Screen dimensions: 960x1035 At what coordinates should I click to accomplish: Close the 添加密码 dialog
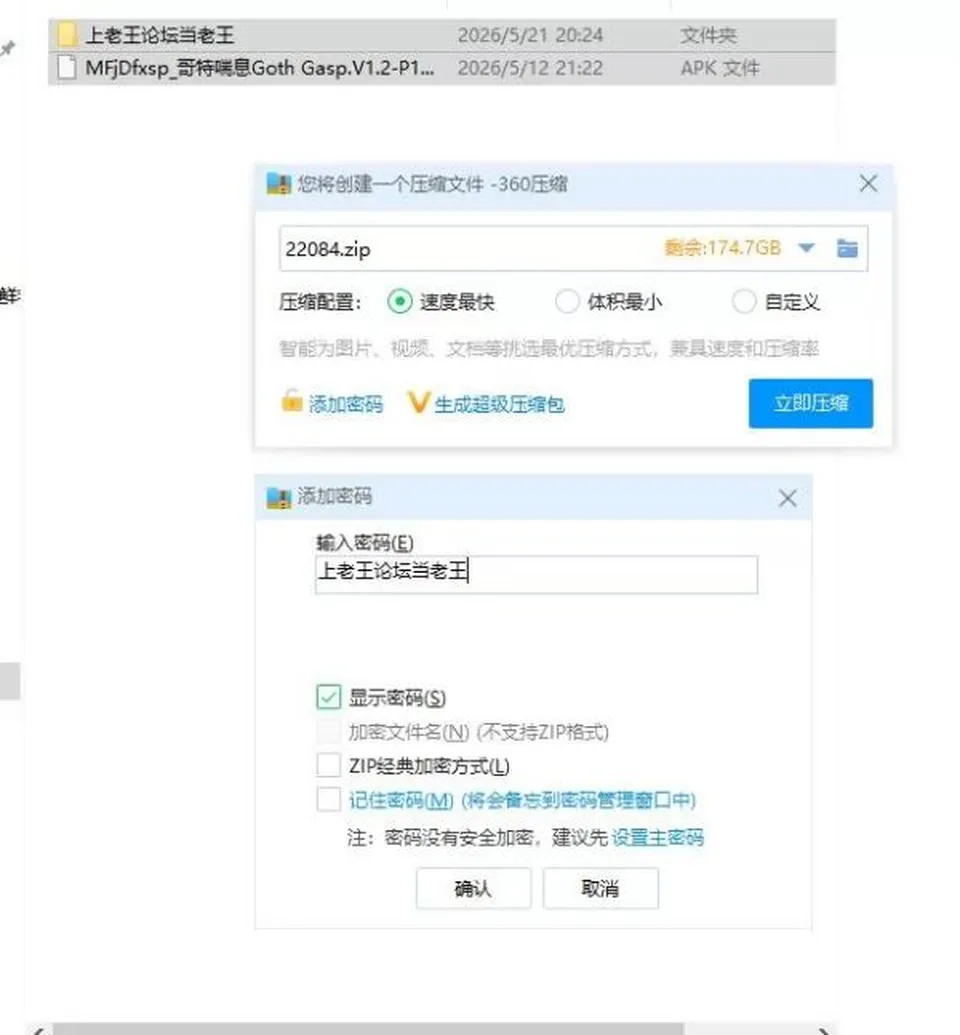coord(787,498)
